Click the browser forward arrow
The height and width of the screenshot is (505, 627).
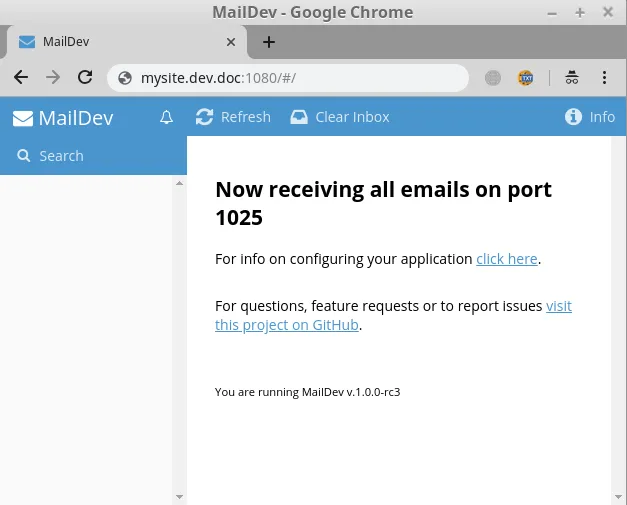[x=53, y=77]
